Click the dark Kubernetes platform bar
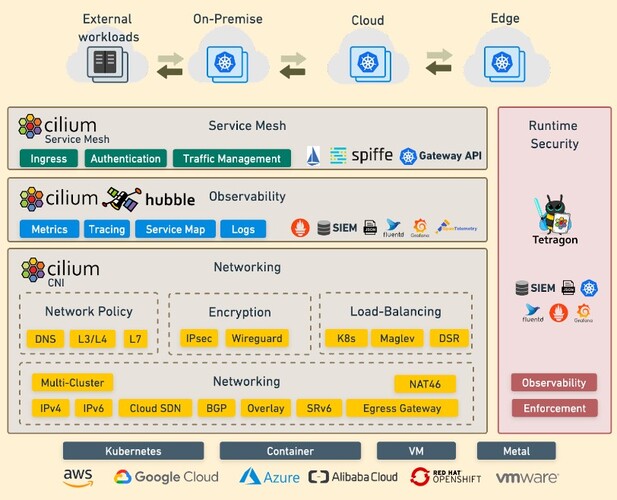 (133, 451)
